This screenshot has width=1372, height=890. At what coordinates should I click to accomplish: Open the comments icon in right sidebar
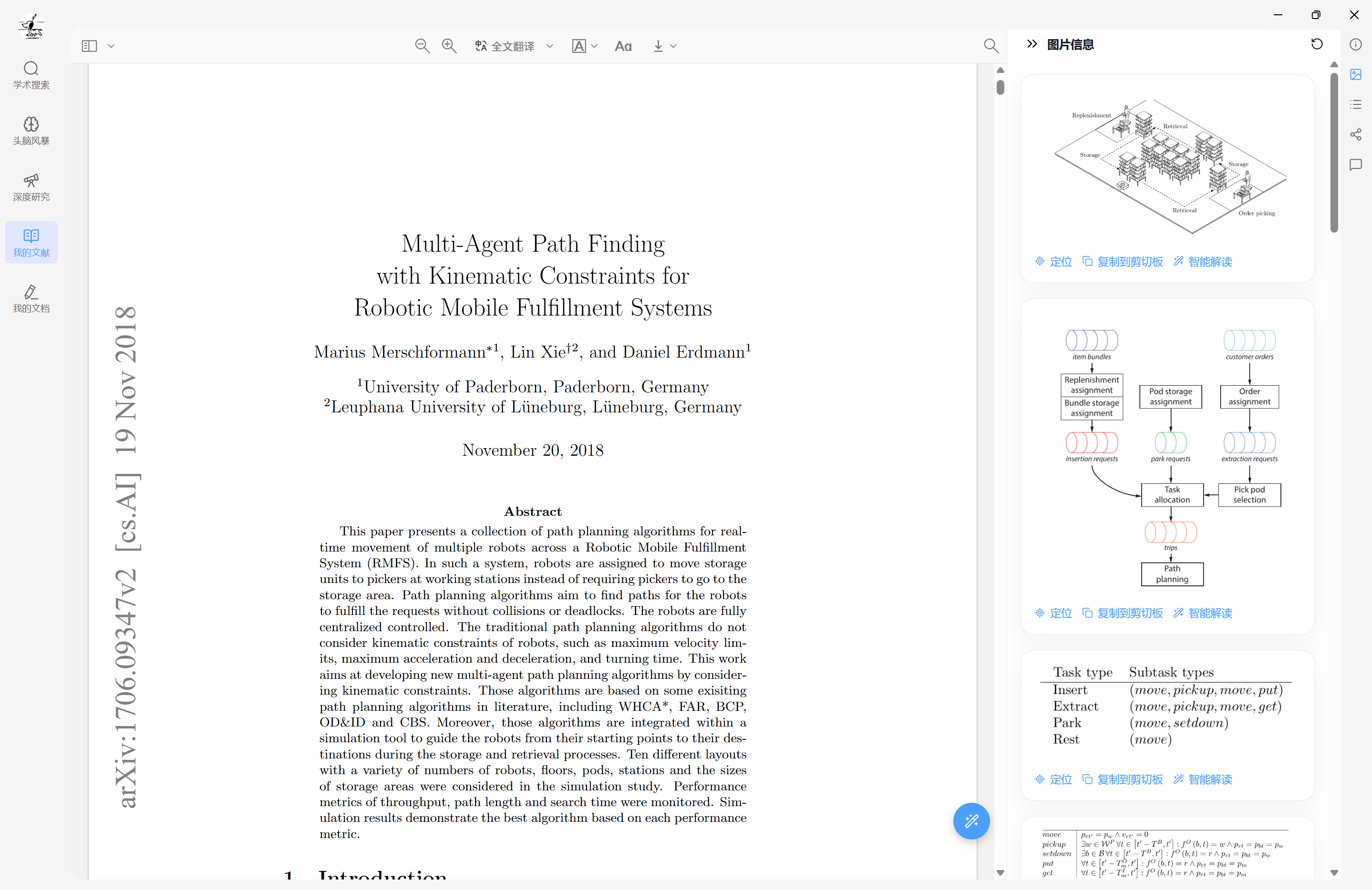[1355, 165]
